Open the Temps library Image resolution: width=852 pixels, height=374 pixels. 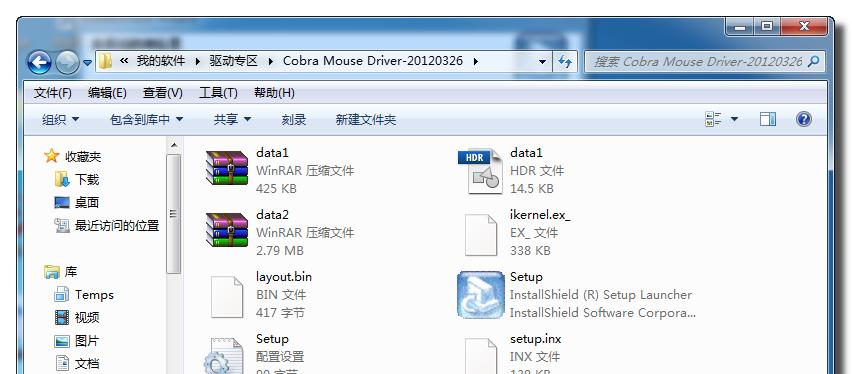point(94,295)
